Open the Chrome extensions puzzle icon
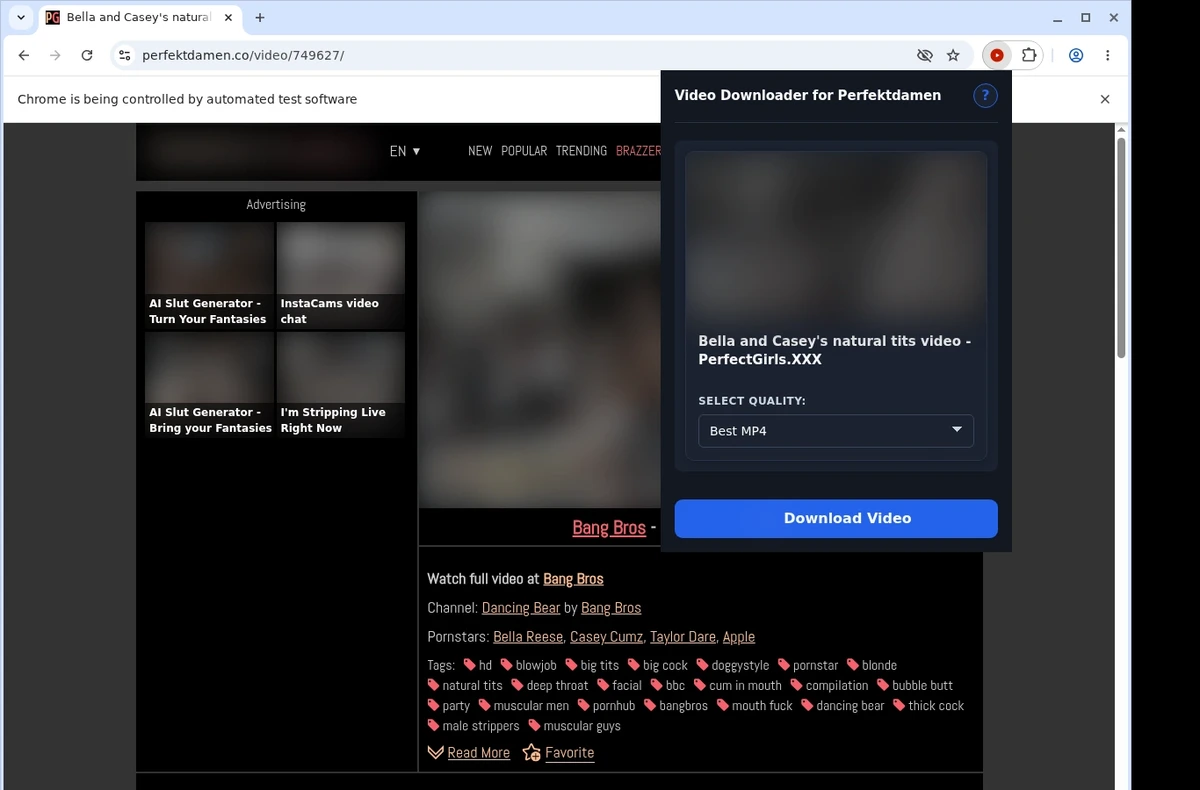Viewport: 1200px width, 790px height. click(x=1028, y=56)
